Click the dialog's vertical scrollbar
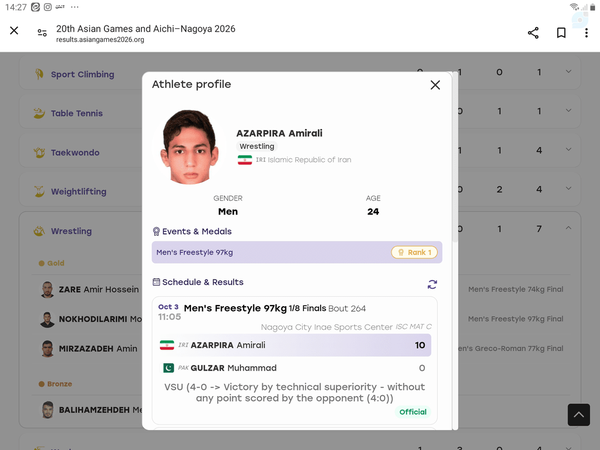The height and width of the screenshot is (450, 600). [455, 157]
